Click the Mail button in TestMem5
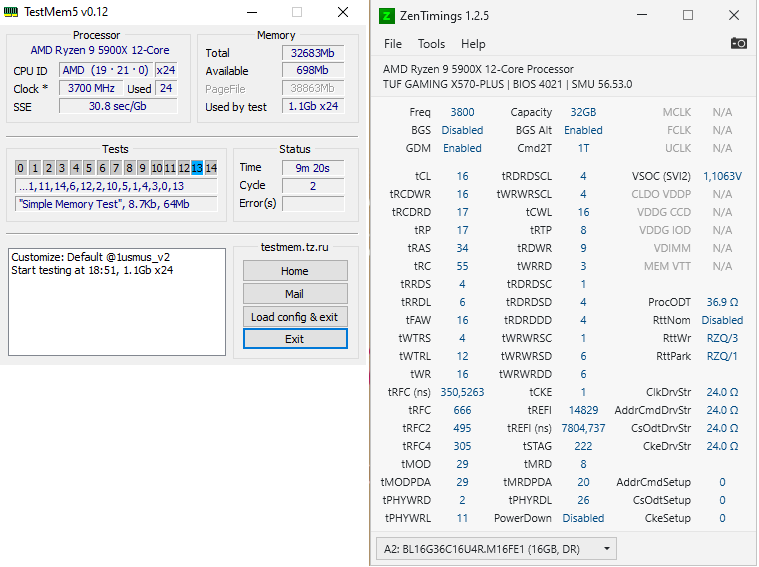The width and height of the screenshot is (759, 567). coord(295,294)
